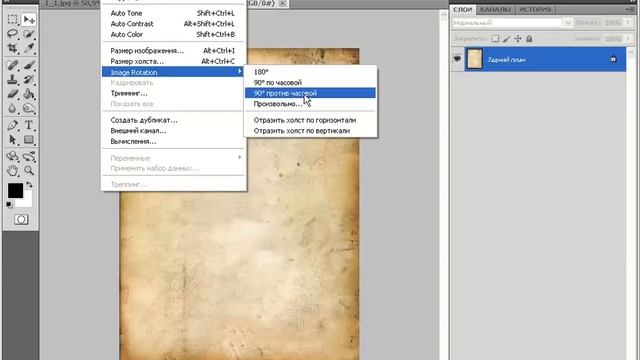640x360 pixels.
Task: Select the Clone Stamp tool
Action: click(12, 79)
